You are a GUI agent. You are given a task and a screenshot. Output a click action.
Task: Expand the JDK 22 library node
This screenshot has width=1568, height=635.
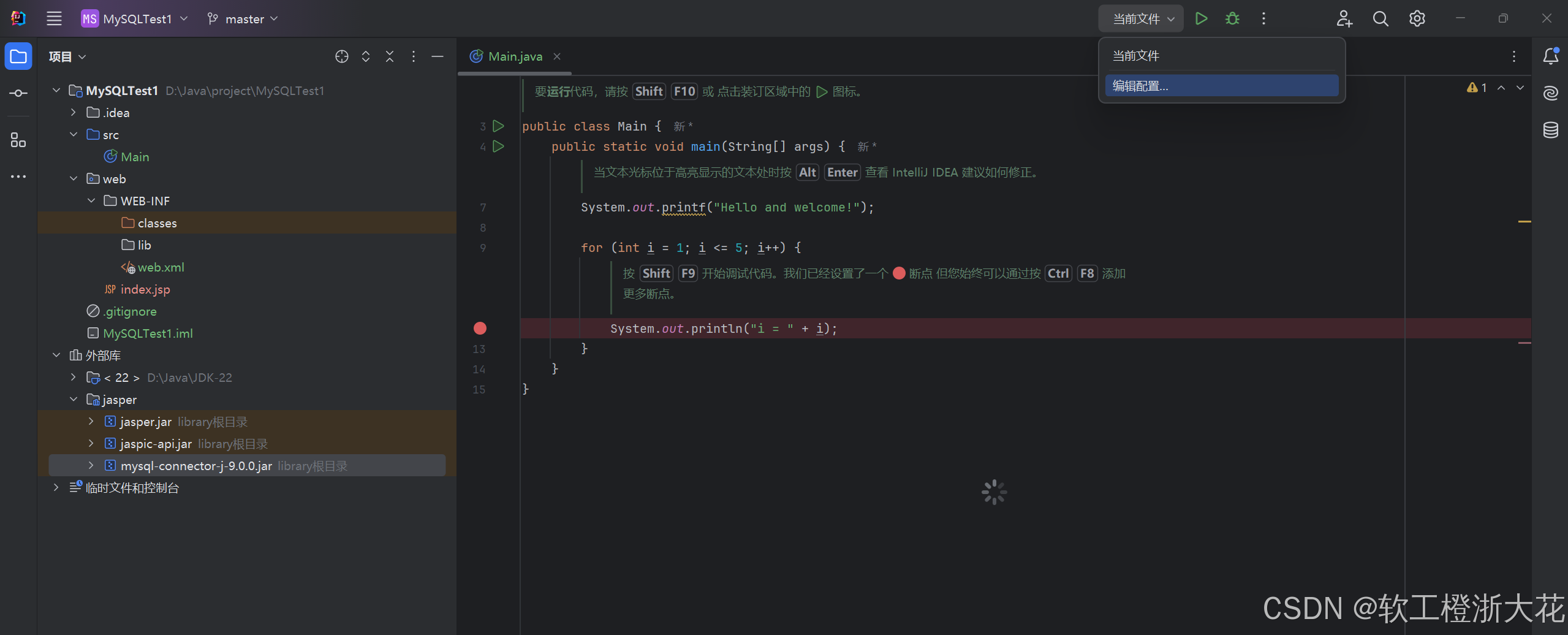[74, 378]
